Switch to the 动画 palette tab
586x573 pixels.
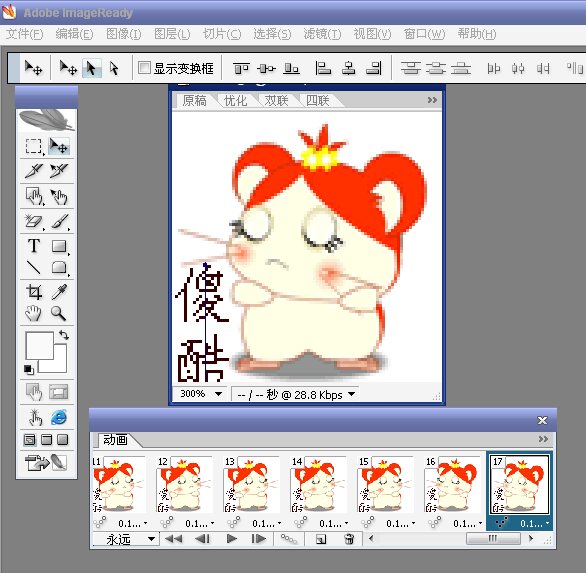coord(115,439)
